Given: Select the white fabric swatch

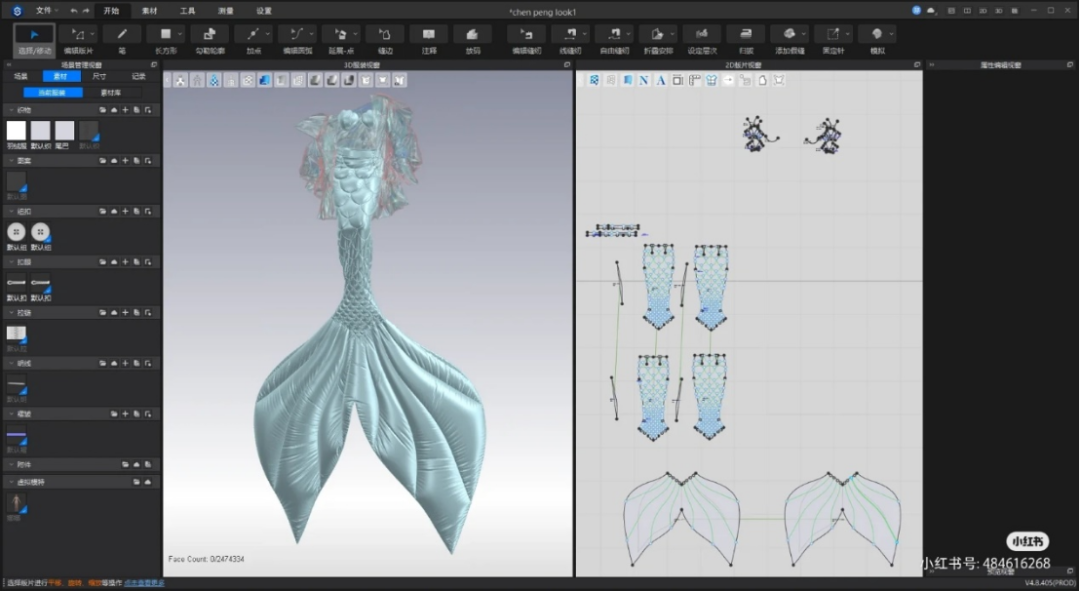Looking at the screenshot, I should (17, 130).
